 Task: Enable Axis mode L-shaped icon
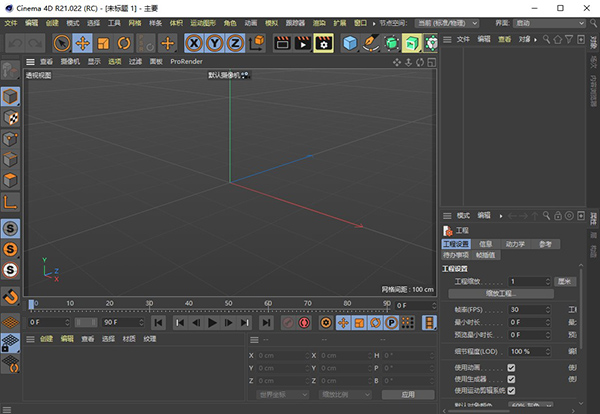10,202
